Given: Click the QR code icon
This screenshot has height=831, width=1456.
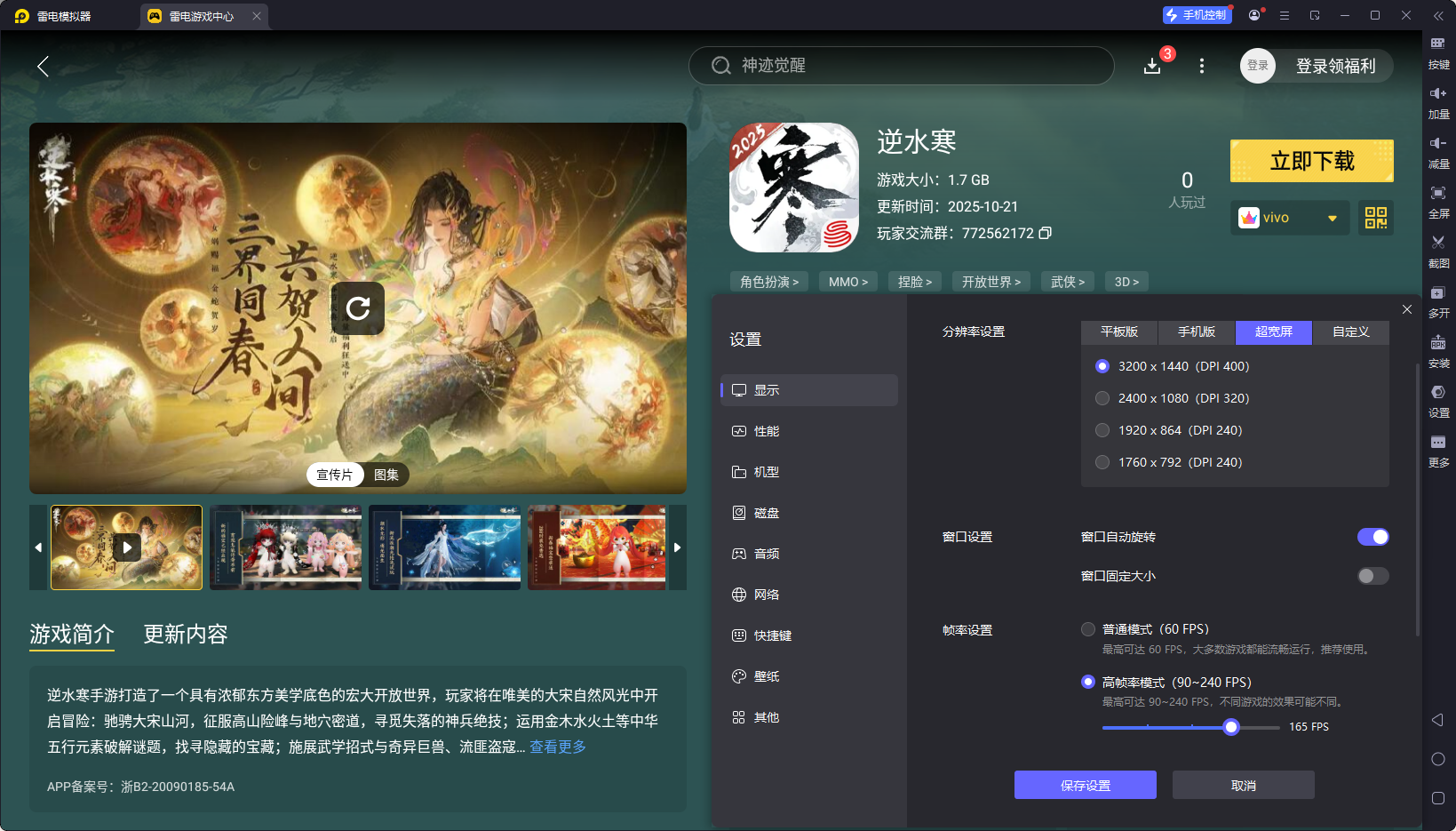Looking at the screenshot, I should point(1376,218).
